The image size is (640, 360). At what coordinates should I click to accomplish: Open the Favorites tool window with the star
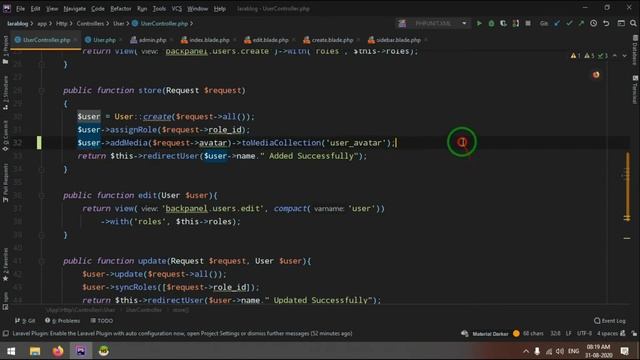[x=5, y=265]
